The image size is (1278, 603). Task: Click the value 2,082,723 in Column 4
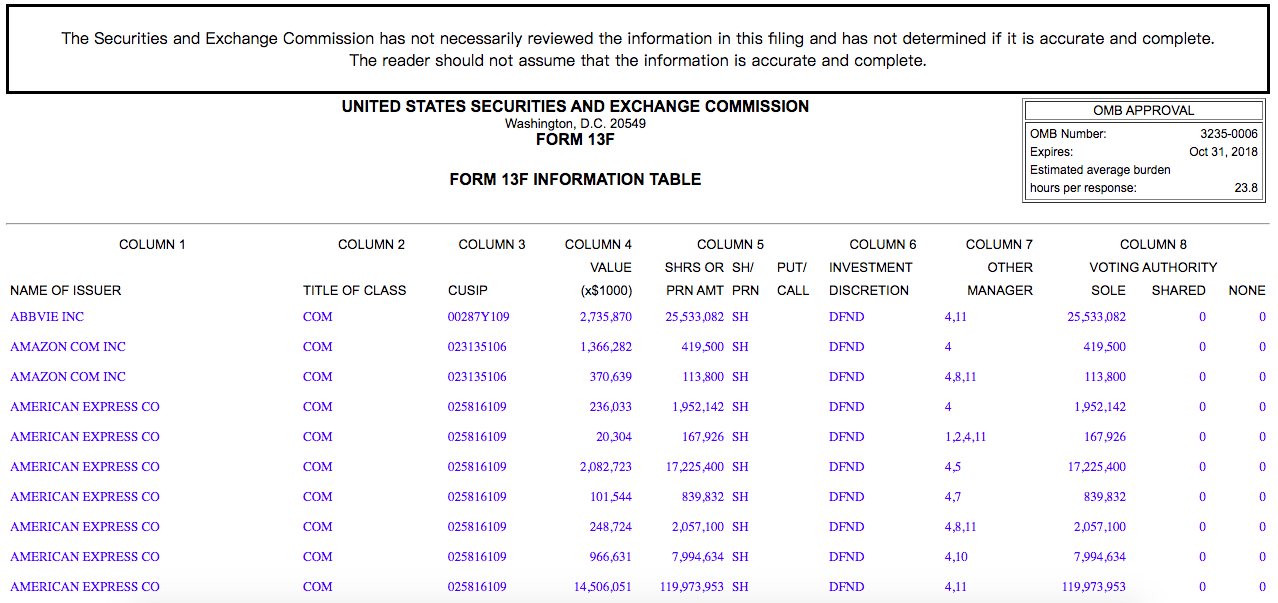coord(605,467)
